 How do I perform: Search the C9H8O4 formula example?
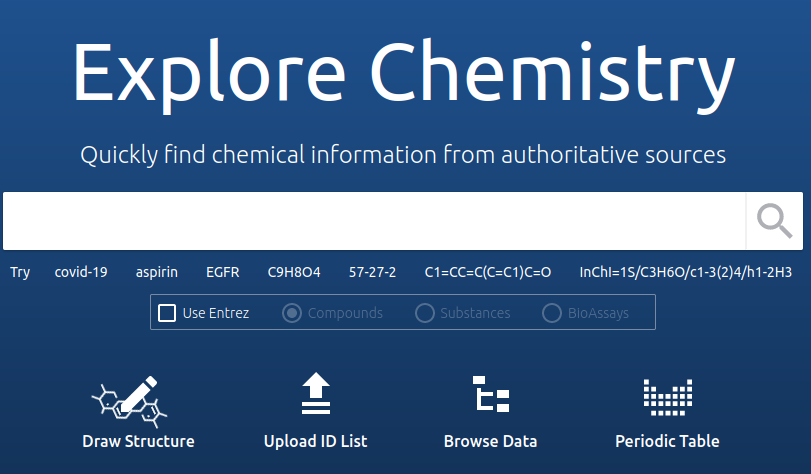pyautogui.click(x=289, y=272)
